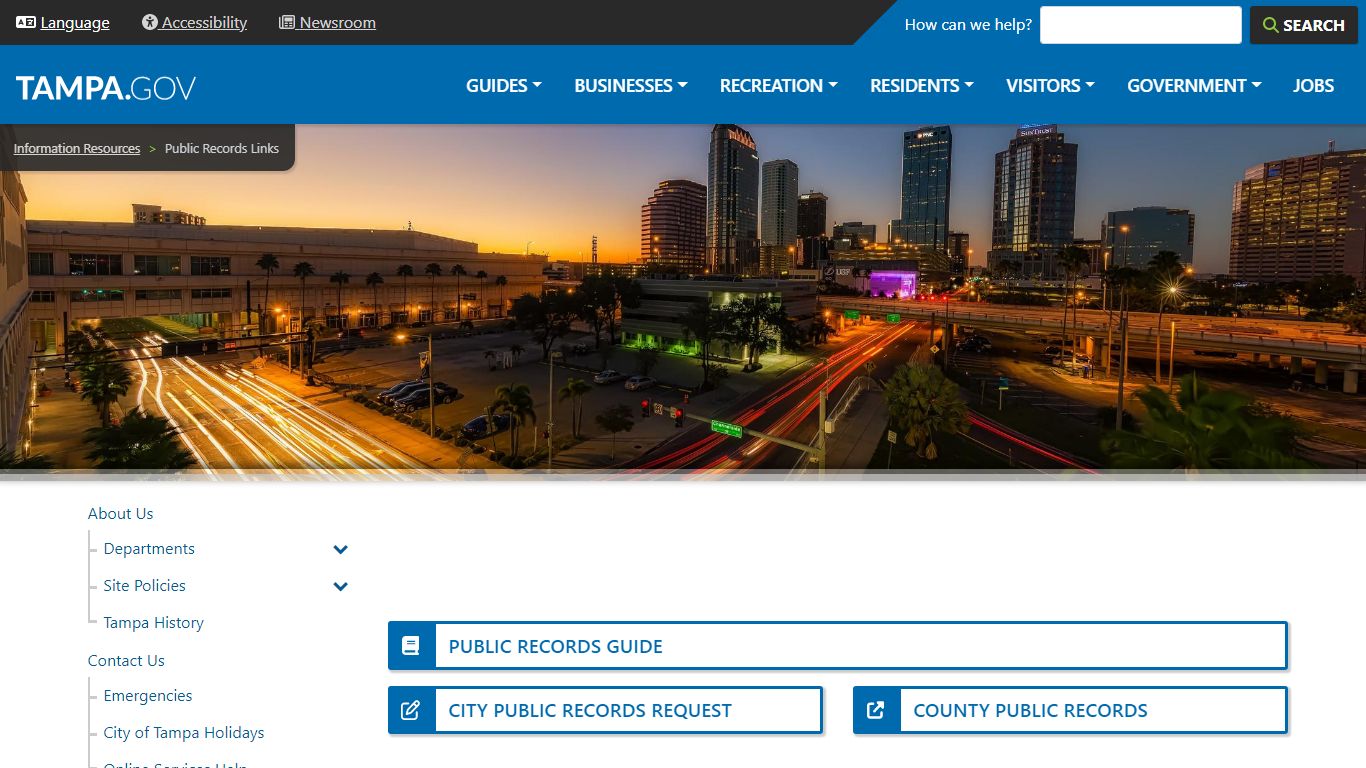Viewport: 1366px width, 768px height.
Task: Expand the Departments submenu chevron
Action: pyautogui.click(x=340, y=549)
